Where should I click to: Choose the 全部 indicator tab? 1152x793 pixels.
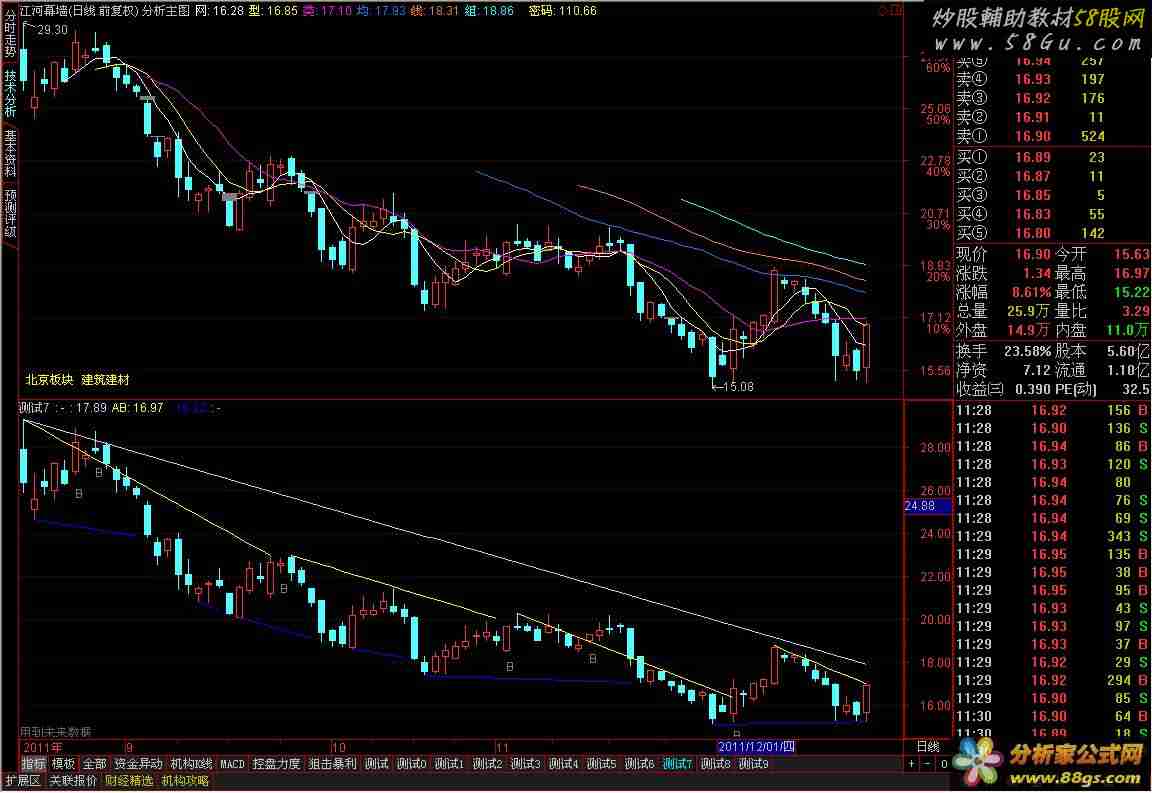pos(94,764)
